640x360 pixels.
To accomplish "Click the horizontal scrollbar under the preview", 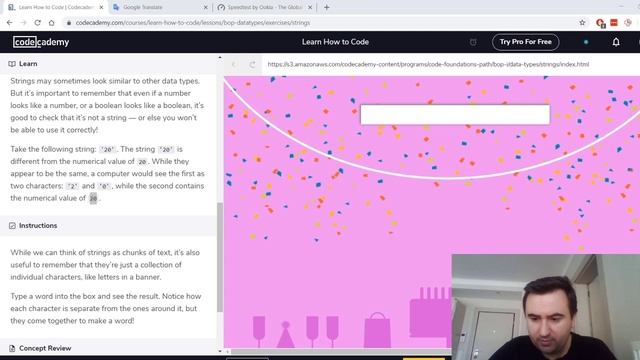I will (x=341, y=351).
